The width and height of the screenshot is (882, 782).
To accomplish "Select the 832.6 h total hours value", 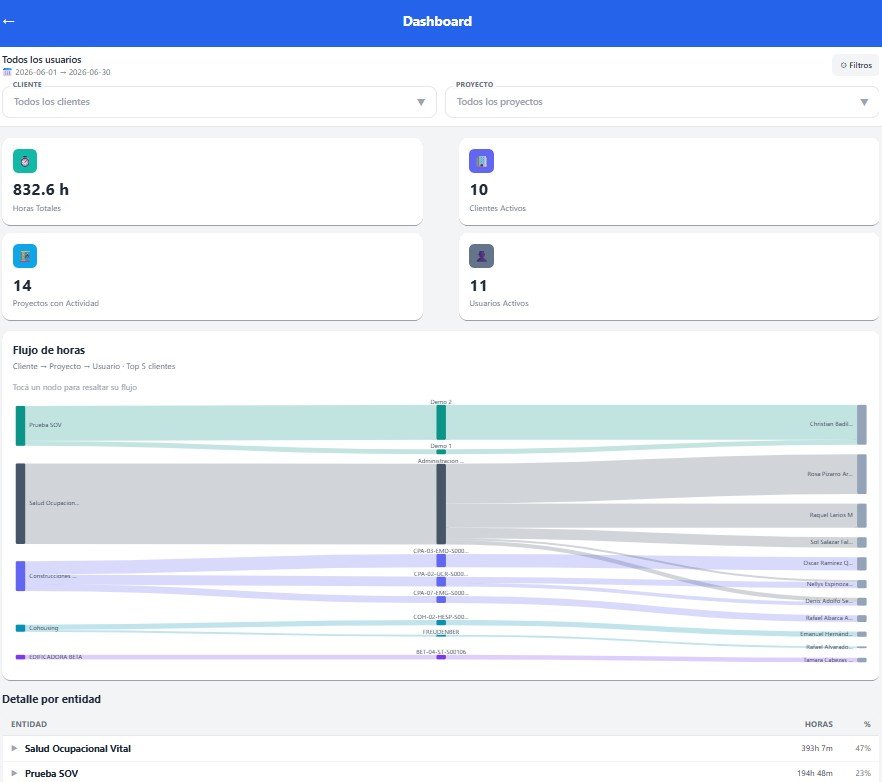I will click(41, 190).
